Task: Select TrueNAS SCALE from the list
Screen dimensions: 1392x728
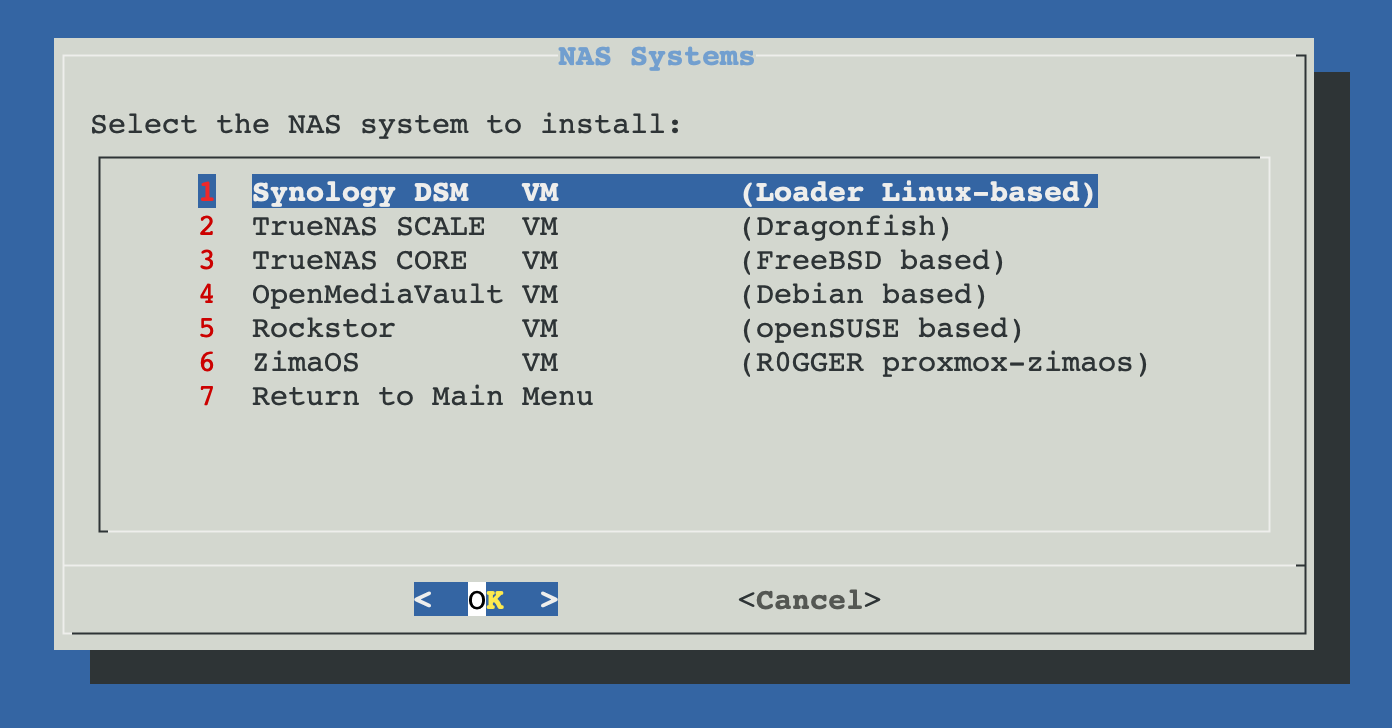Action: coord(368,227)
